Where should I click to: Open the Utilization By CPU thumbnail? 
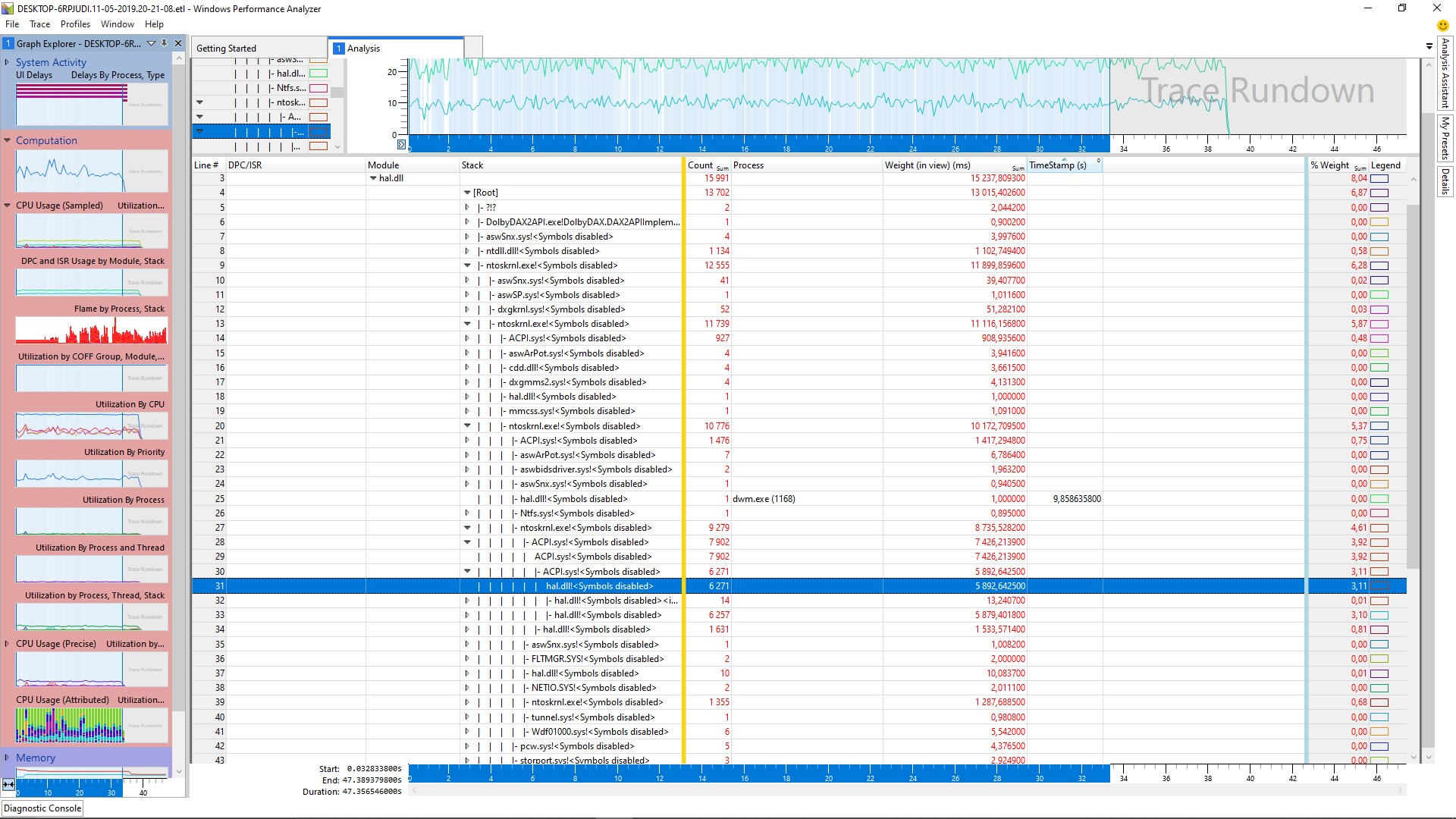(x=92, y=425)
